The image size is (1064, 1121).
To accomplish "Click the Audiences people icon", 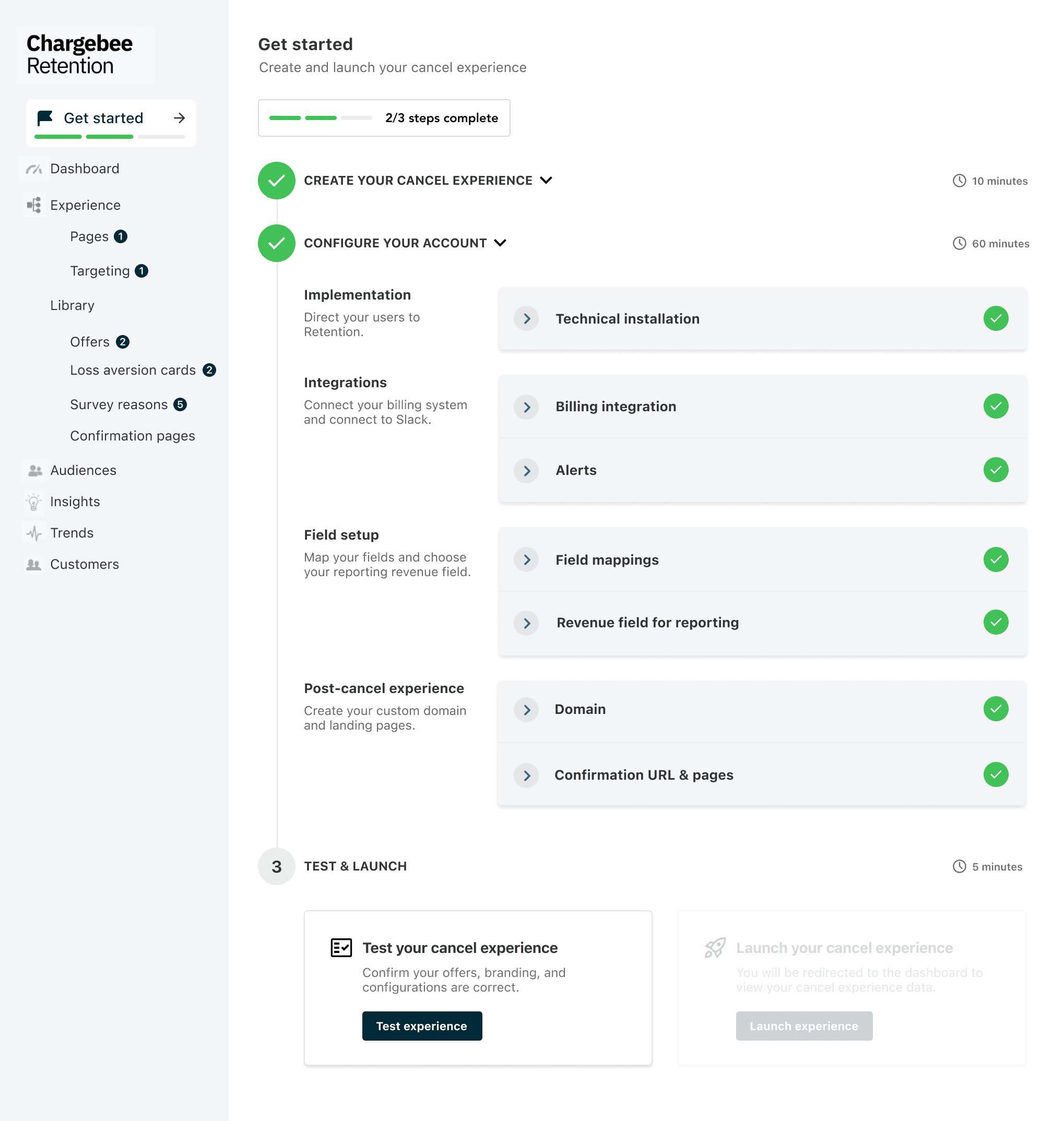I will pos(34,471).
